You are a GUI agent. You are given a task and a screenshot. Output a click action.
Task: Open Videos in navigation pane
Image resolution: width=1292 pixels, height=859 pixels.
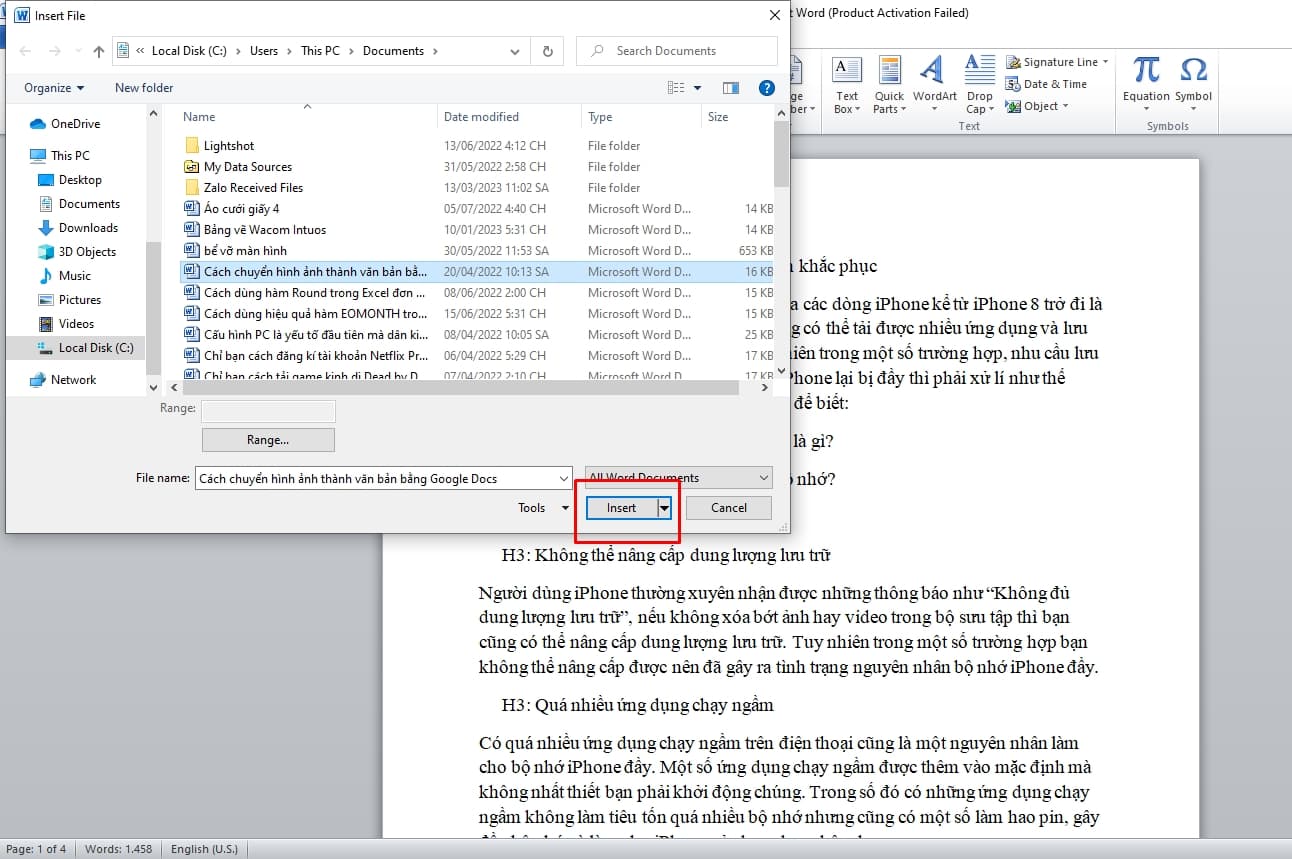tap(66, 324)
